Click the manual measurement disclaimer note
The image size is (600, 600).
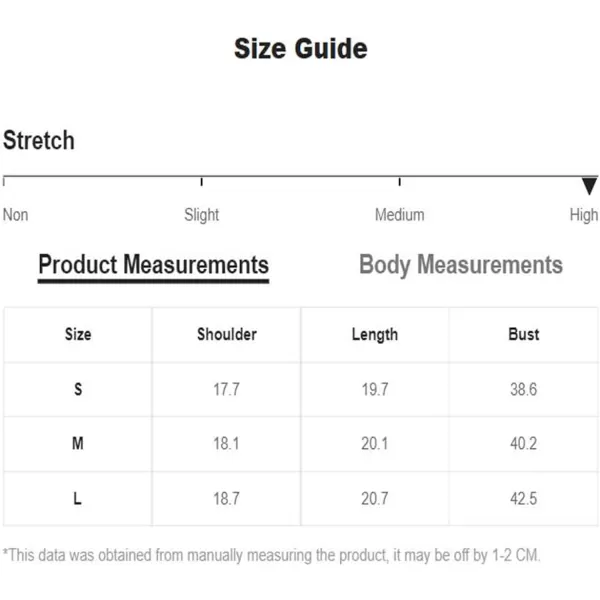click(272, 555)
